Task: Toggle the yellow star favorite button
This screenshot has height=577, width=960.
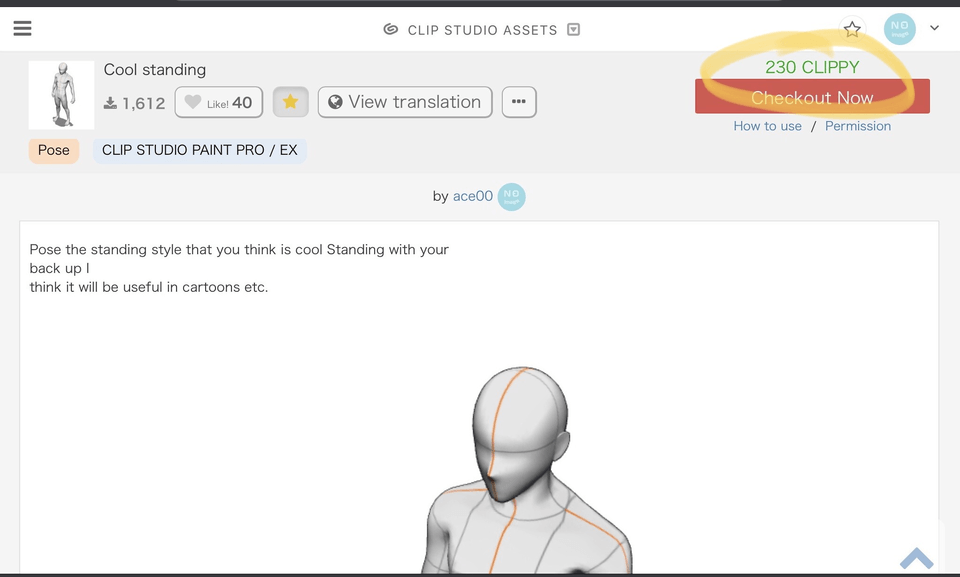Action: pos(290,102)
